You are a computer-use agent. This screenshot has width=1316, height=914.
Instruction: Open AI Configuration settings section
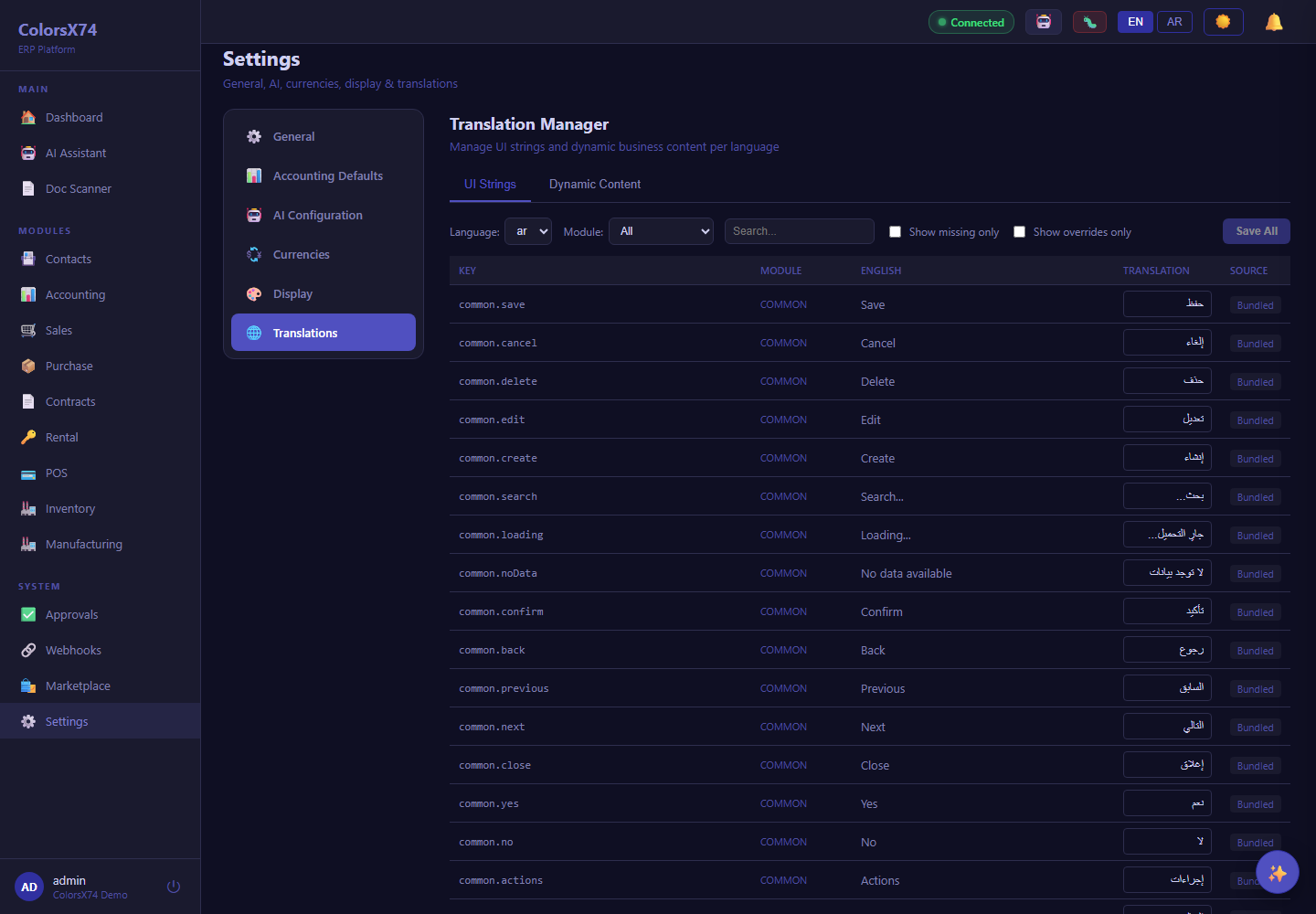[324, 215]
